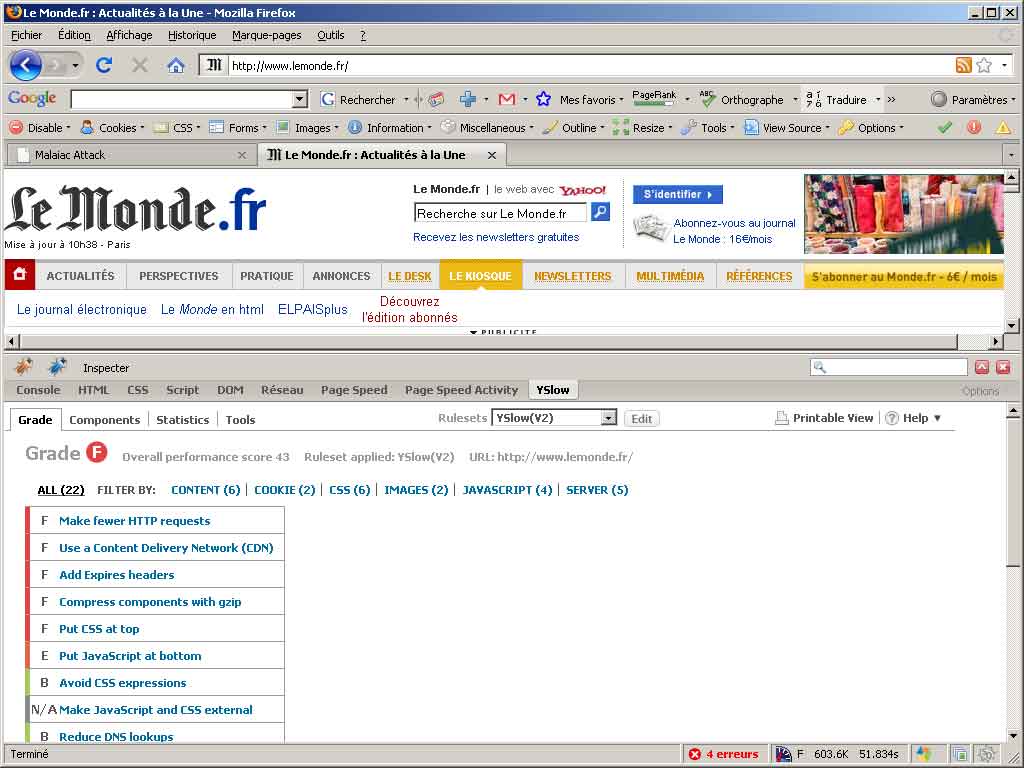Click the Le Monde site icon in address bar
The image size is (1024, 768).
pos(214,65)
